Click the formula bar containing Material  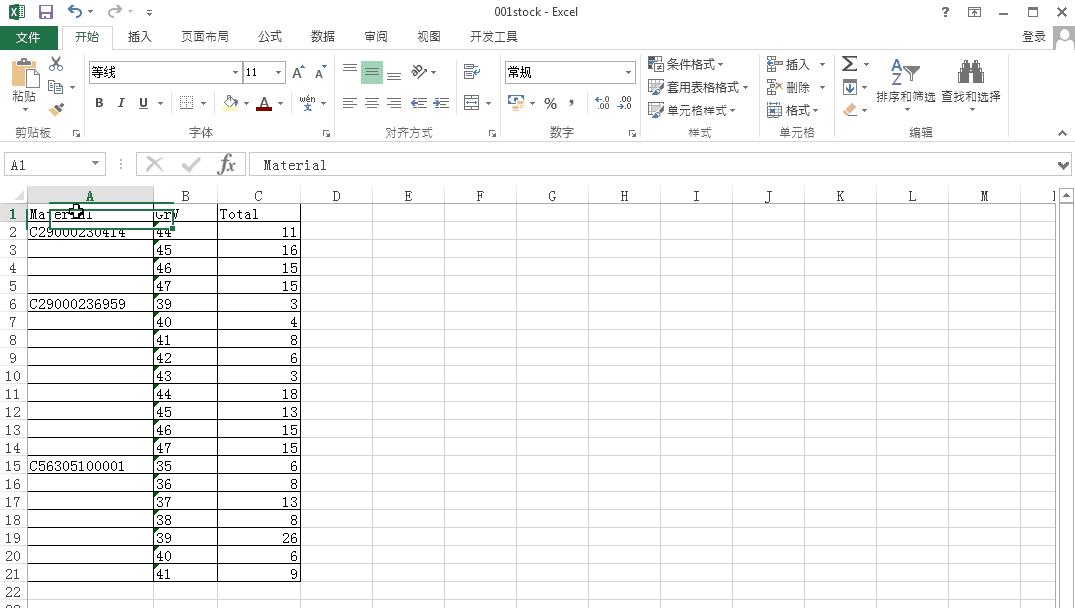651,165
